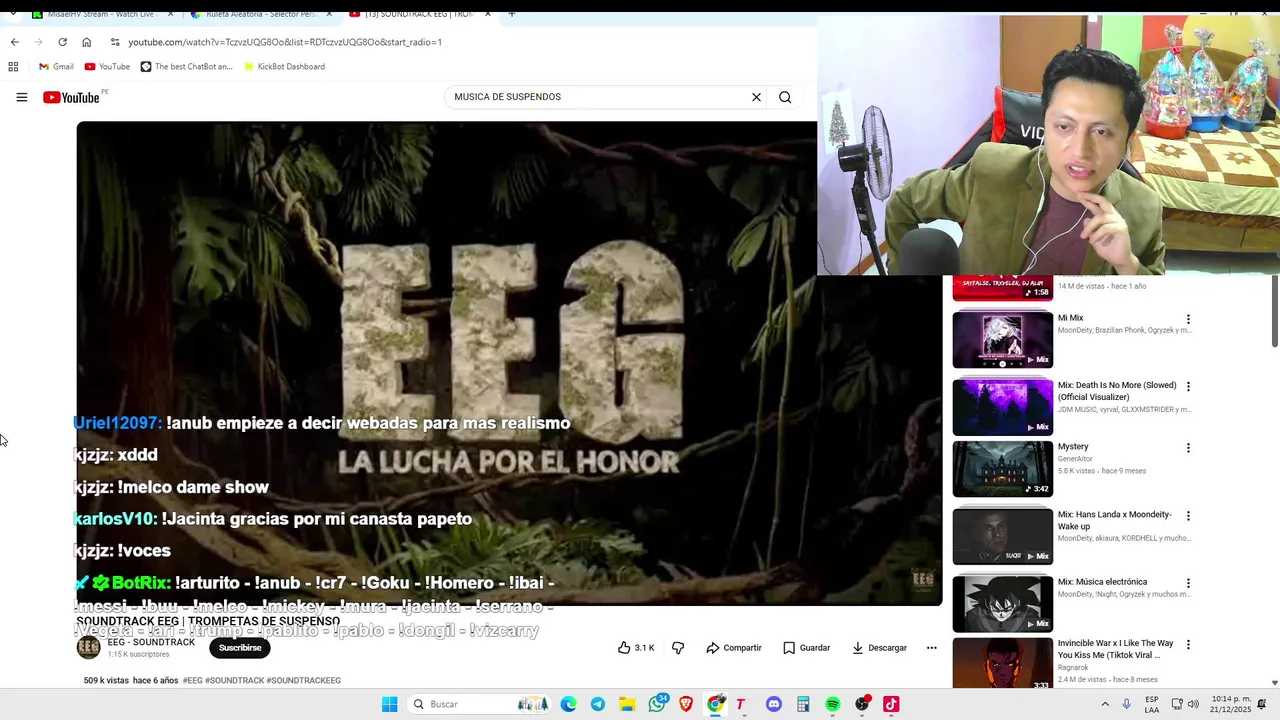Open options menu for Mix: Hans Landa
The height and width of the screenshot is (720, 1280).
[1188, 516]
